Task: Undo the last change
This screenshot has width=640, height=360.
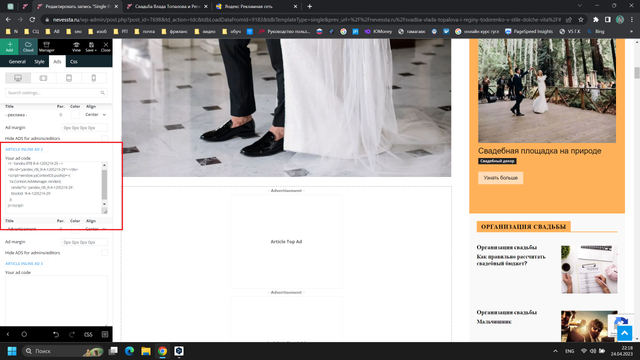Action: [x=56, y=334]
